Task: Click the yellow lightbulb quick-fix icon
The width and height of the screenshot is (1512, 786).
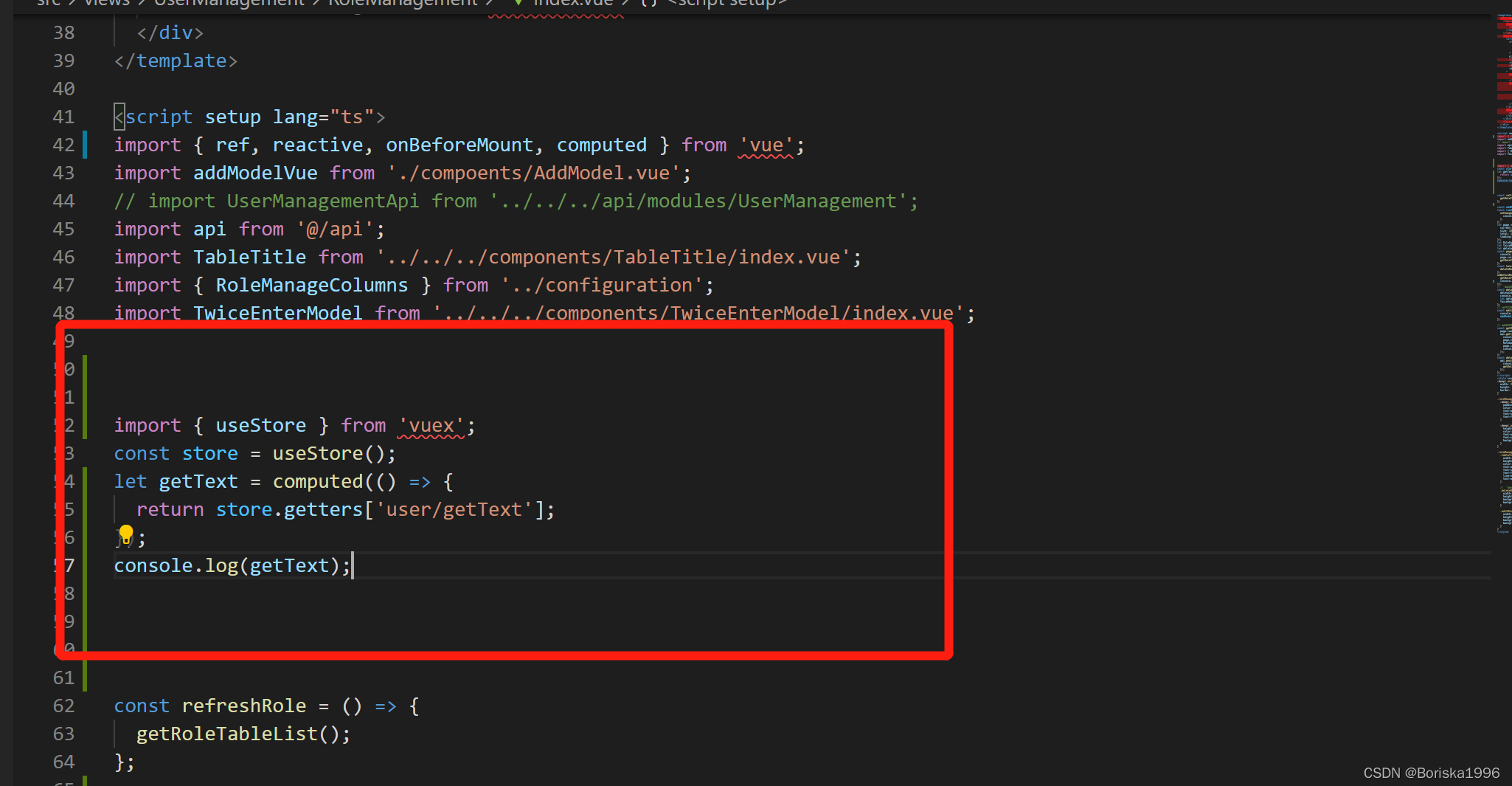Action: click(126, 534)
